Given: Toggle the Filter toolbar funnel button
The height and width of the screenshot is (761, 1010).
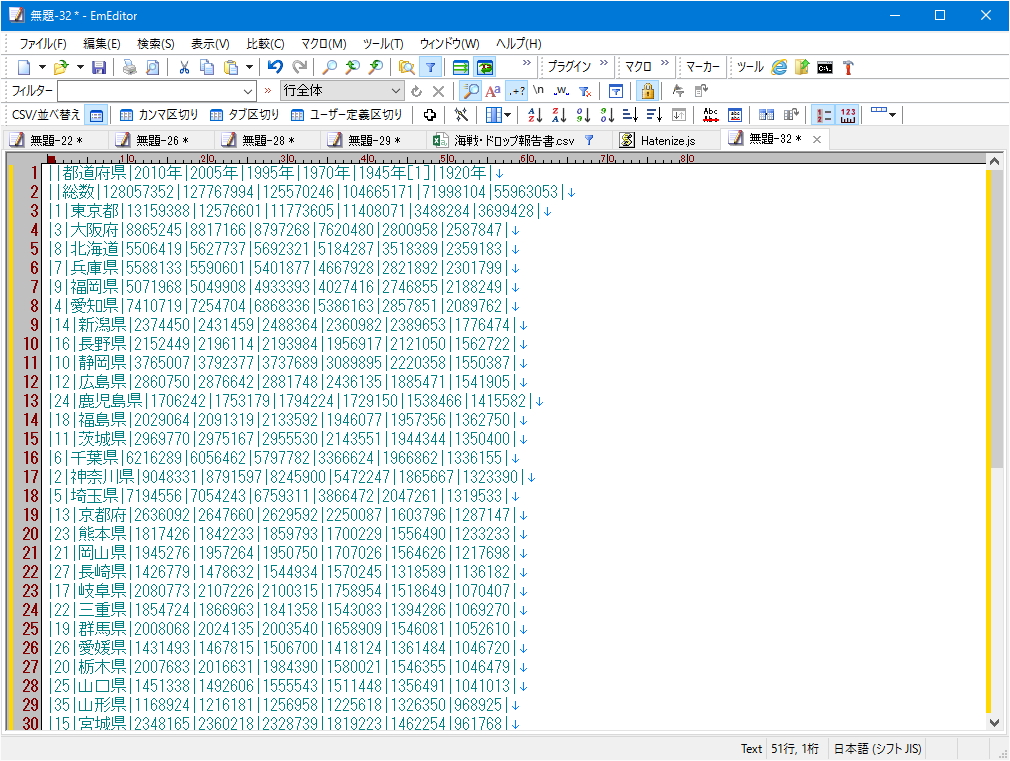Looking at the screenshot, I should (x=430, y=67).
